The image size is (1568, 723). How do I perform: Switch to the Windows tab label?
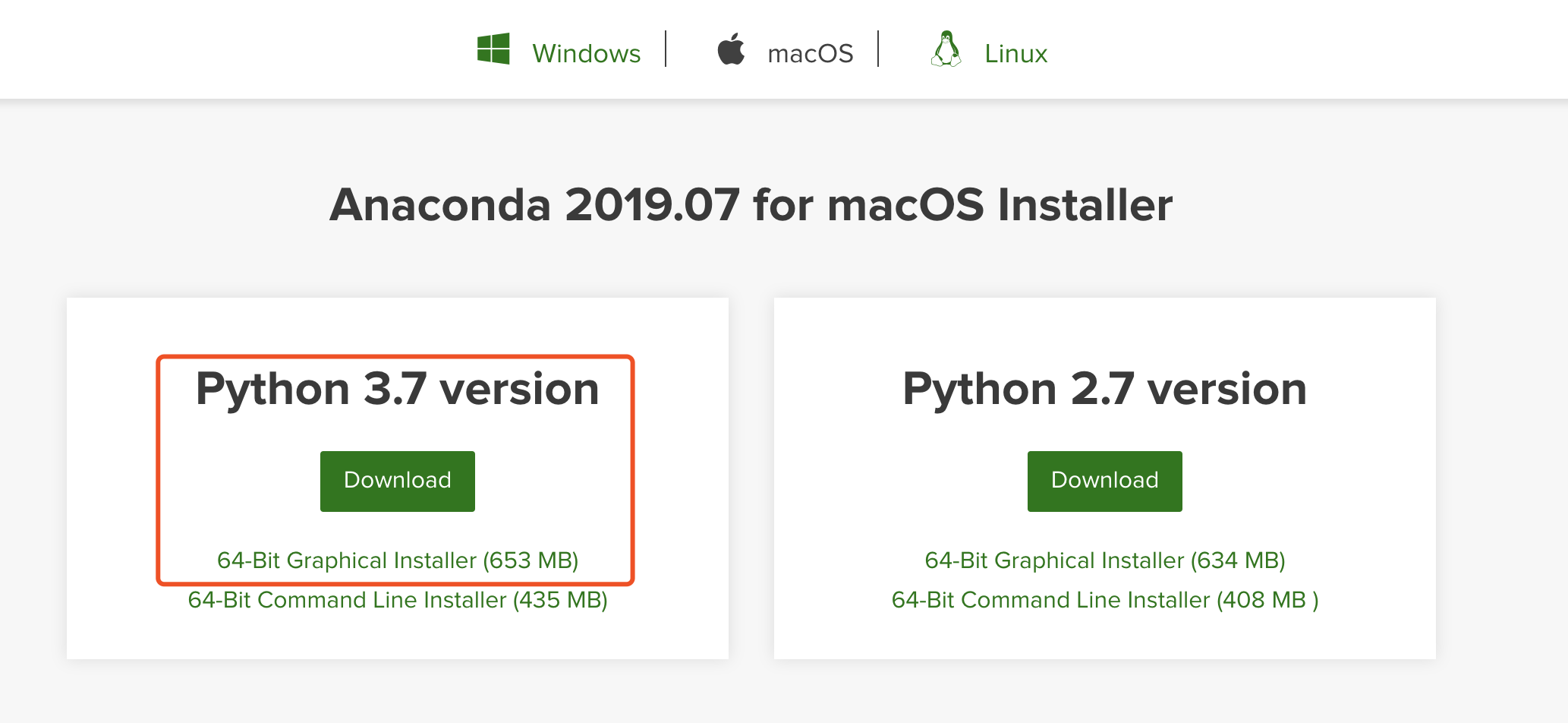tap(586, 54)
